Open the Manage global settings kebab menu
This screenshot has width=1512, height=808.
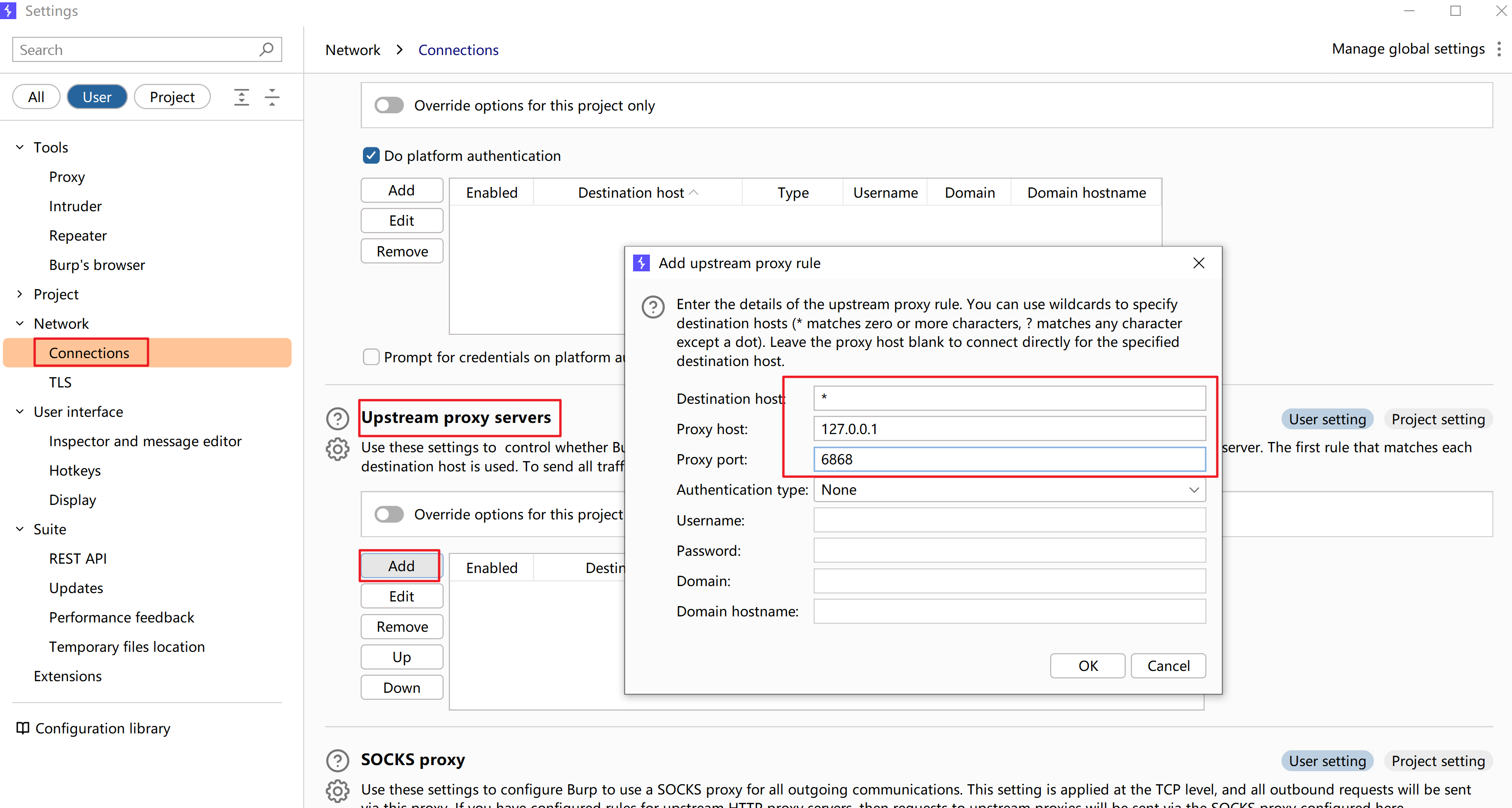[1498, 49]
